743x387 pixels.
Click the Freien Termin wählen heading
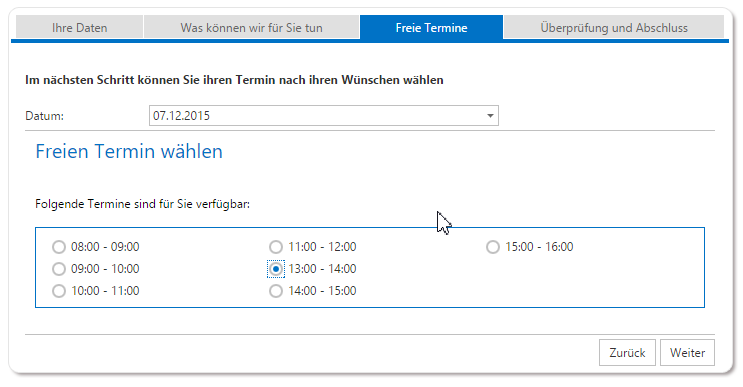coord(129,152)
